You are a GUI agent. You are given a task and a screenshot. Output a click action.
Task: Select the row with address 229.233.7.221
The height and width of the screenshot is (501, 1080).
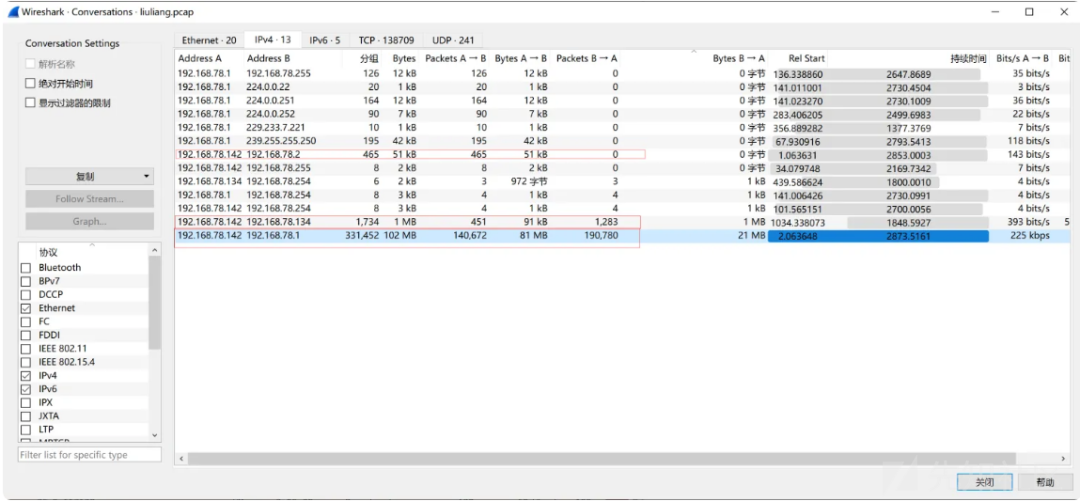(x=622, y=127)
